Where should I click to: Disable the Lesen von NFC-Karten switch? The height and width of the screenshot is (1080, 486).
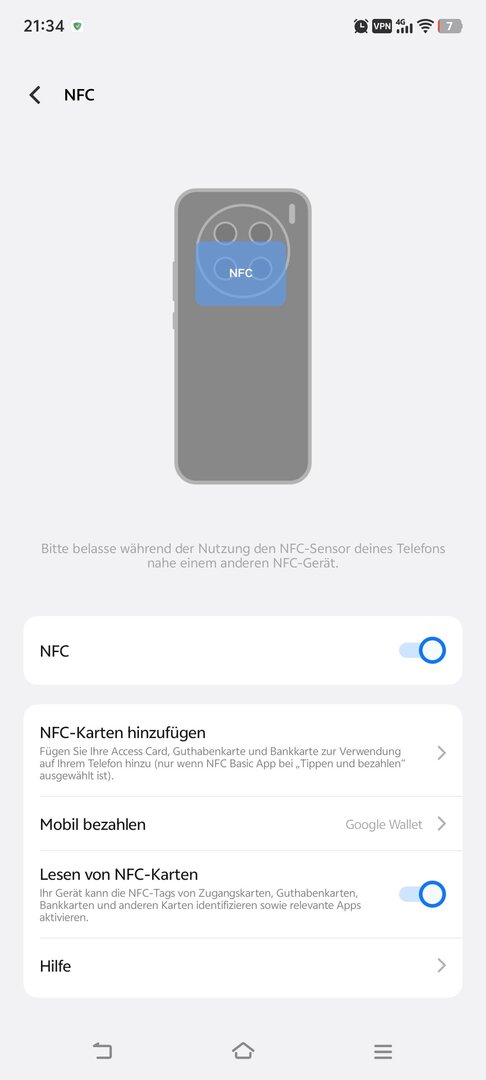click(423, 894)
